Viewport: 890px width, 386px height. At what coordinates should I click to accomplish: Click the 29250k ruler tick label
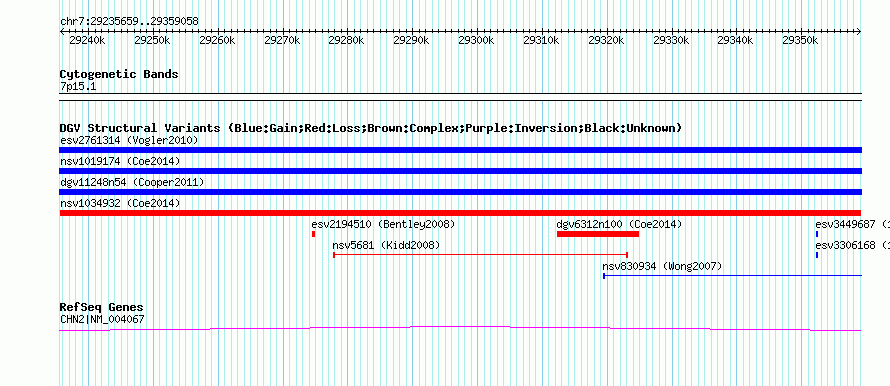click(152, 40)
